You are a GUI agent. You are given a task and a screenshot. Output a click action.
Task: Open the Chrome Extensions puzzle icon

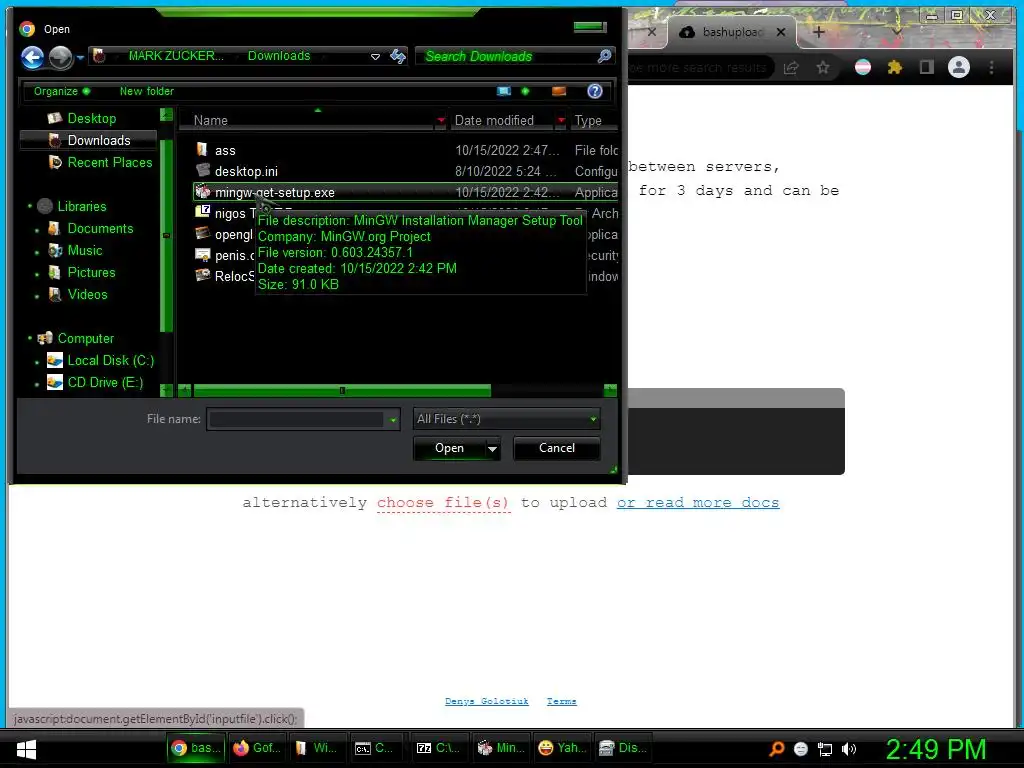(895, 67)
